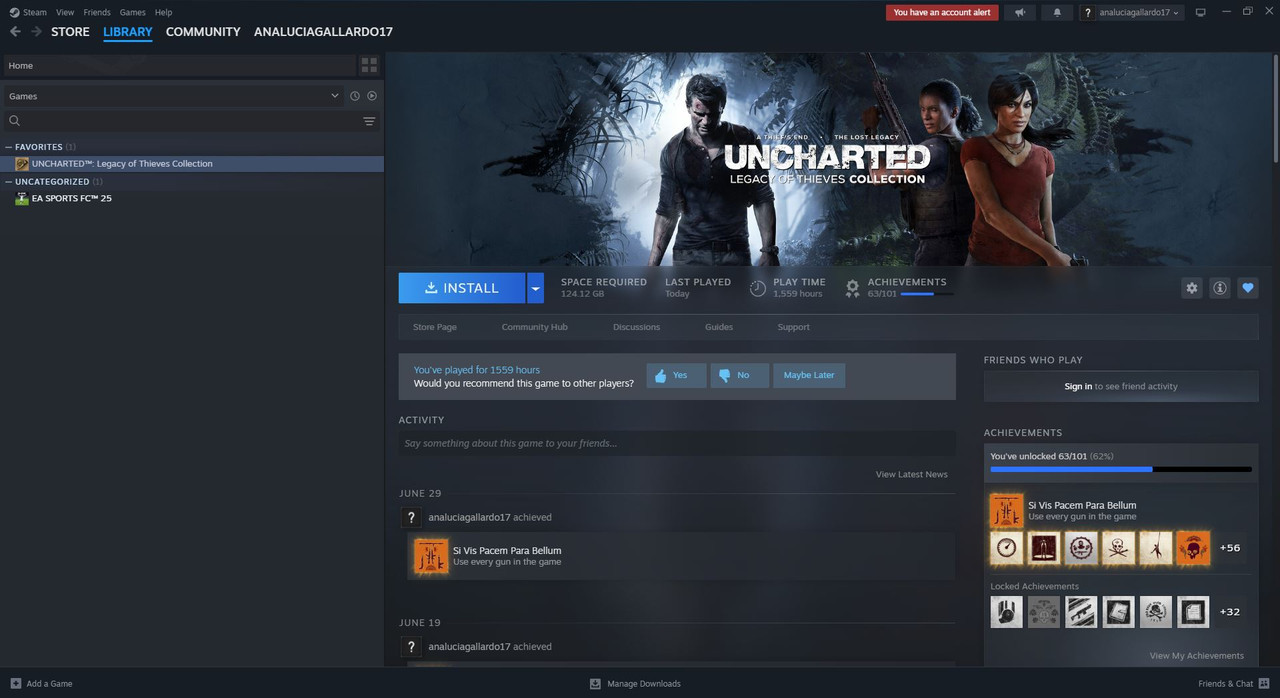Show +32 more locked achievements
The width and height of the screenshot is (1280, 698).
(x=1230, y=612)
